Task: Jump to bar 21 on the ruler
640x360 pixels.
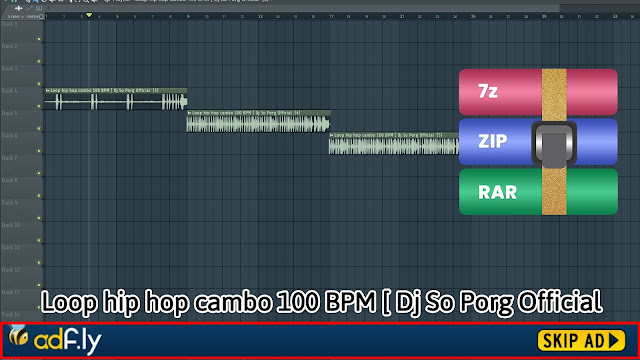Action: [x=402, y=17]
